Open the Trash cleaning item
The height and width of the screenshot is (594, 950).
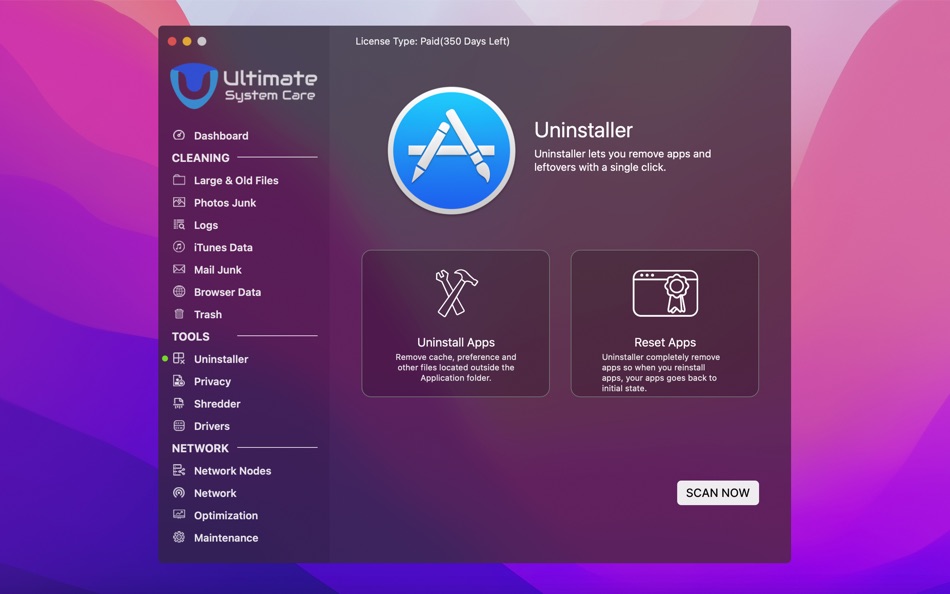point(208,315)
